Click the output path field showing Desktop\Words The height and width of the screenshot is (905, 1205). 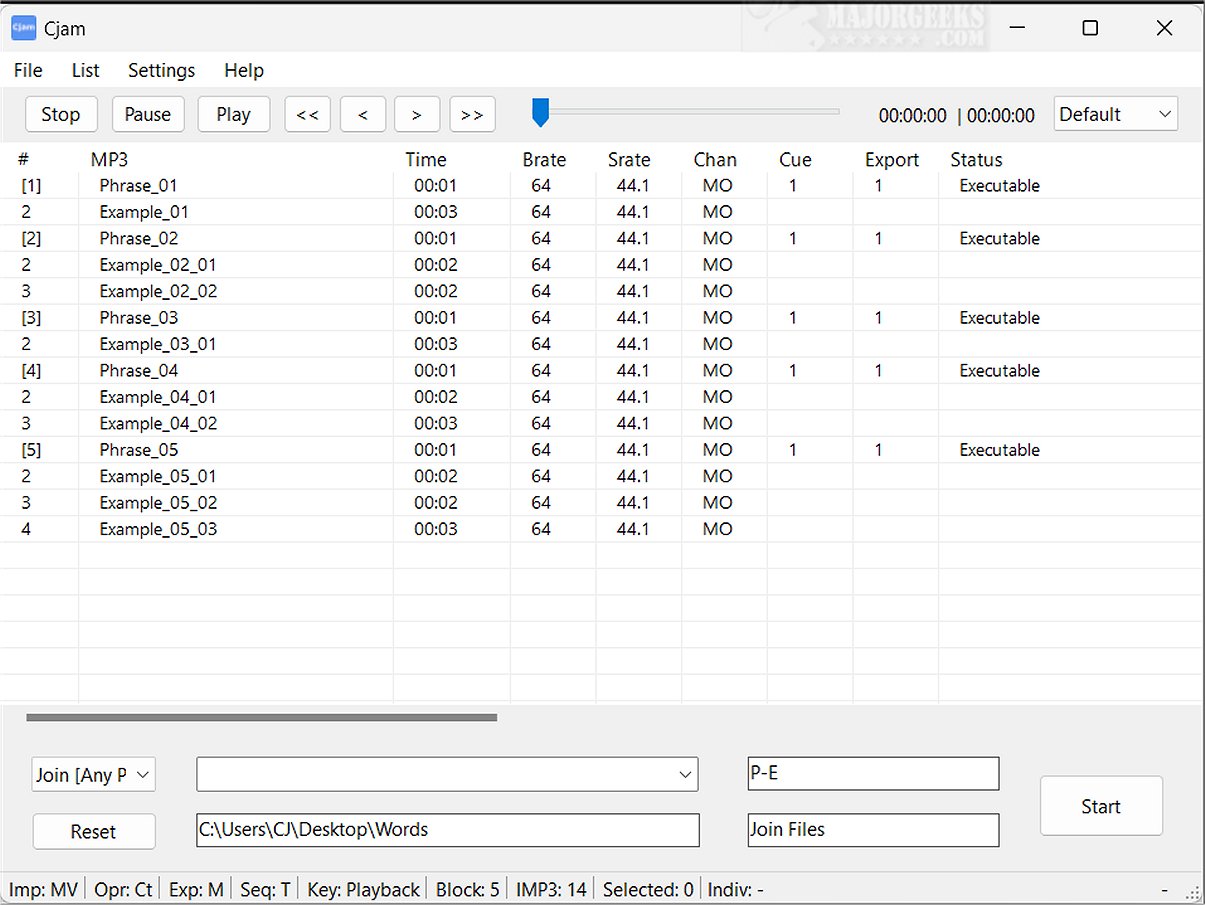(447, 830)
